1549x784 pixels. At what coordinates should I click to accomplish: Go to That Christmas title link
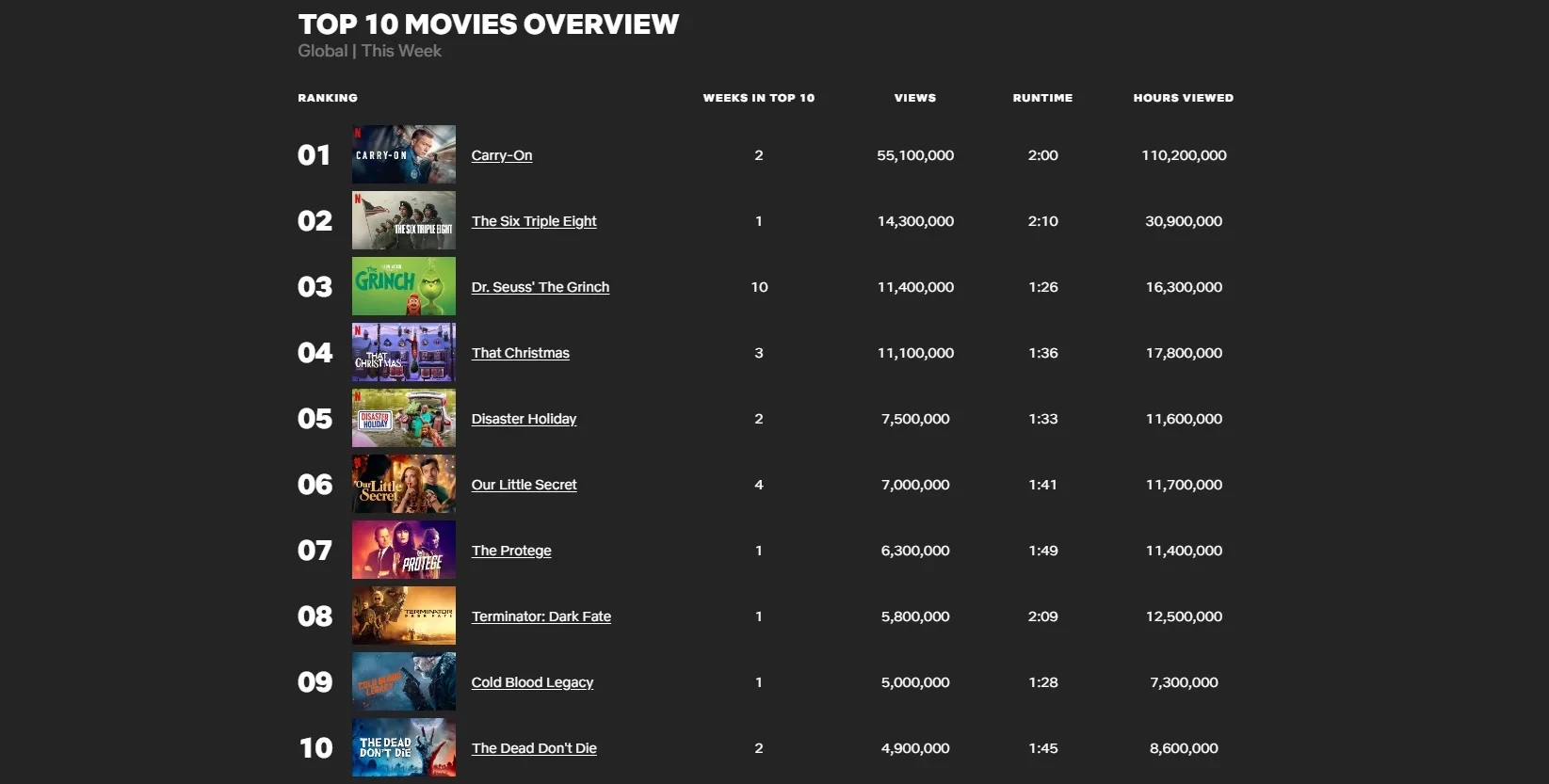coord(520,353)
